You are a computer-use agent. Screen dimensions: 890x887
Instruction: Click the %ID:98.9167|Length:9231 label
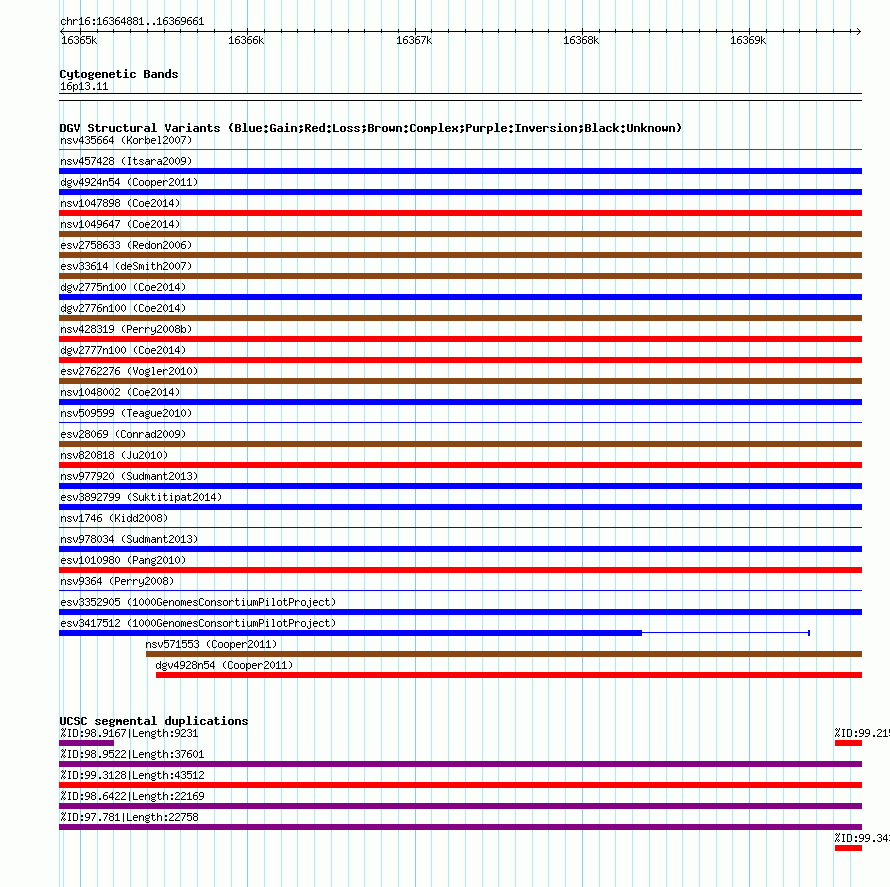[x=129, y=733]
